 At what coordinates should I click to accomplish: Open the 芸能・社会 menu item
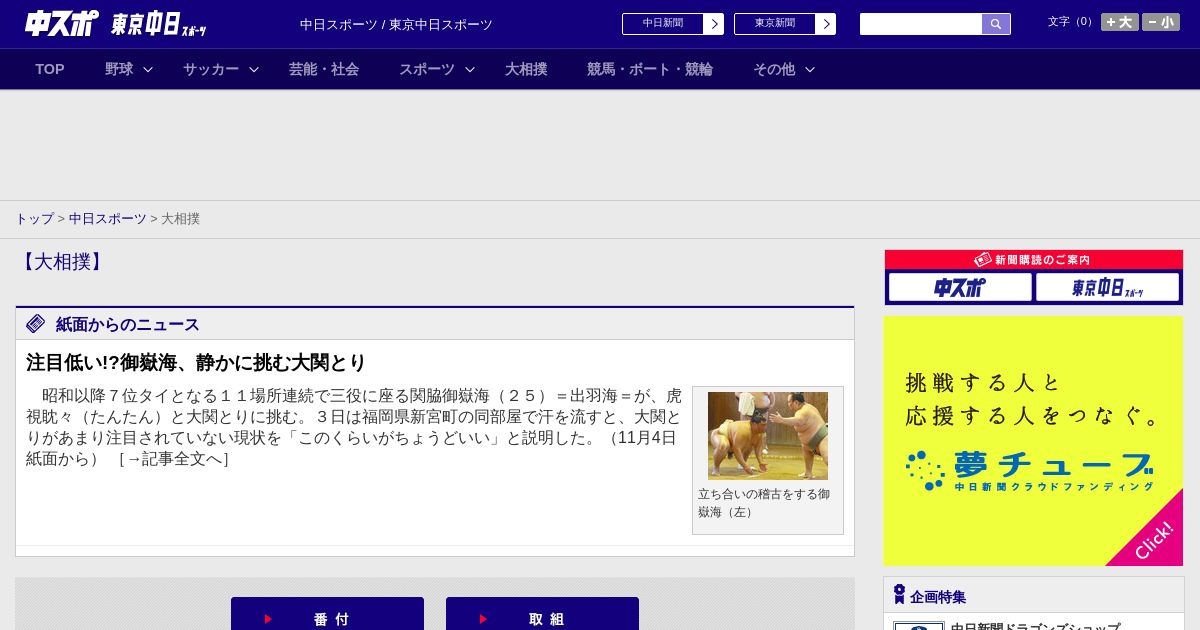click(x=324, y=69)
